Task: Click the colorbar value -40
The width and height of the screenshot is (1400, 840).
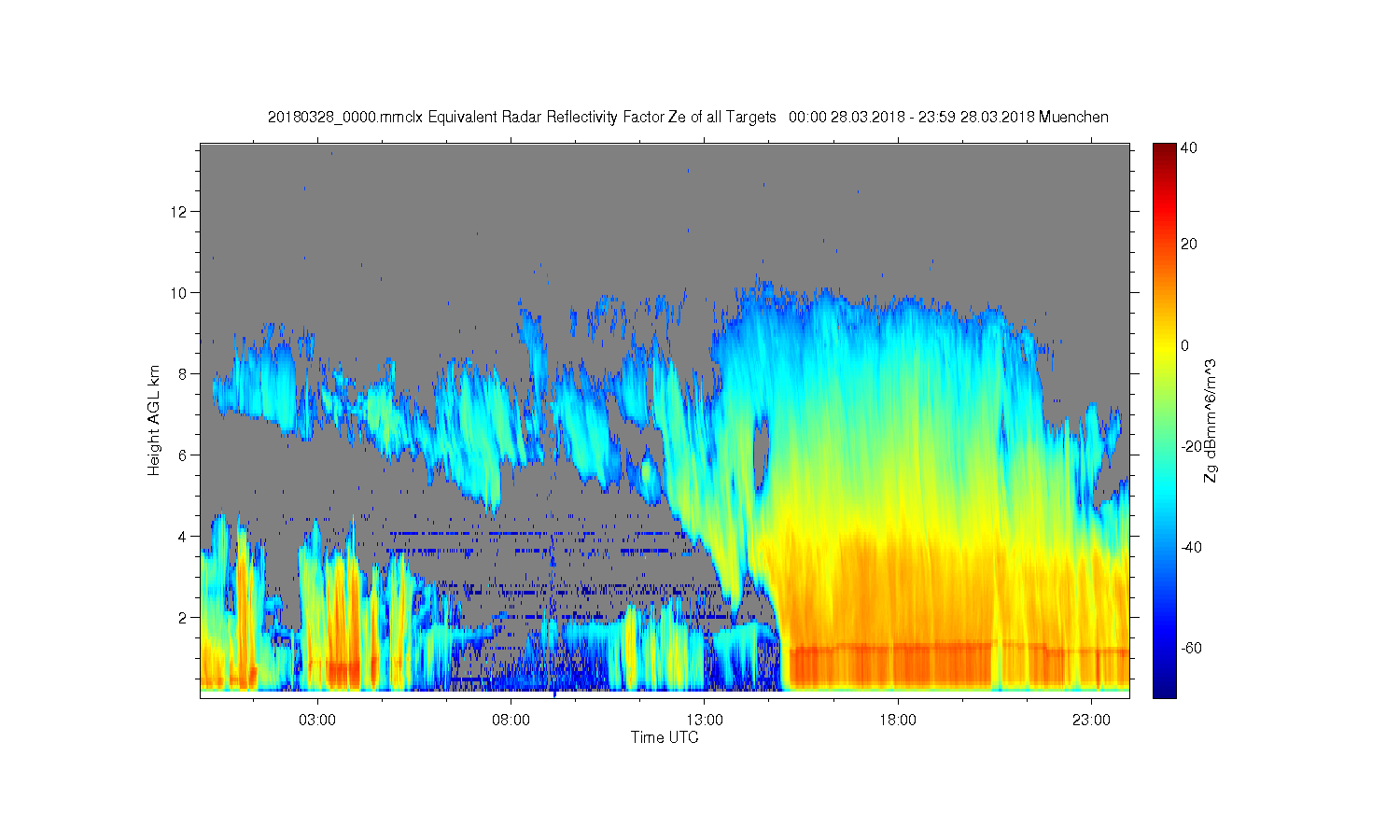Action: click(x=1191, y=547)
